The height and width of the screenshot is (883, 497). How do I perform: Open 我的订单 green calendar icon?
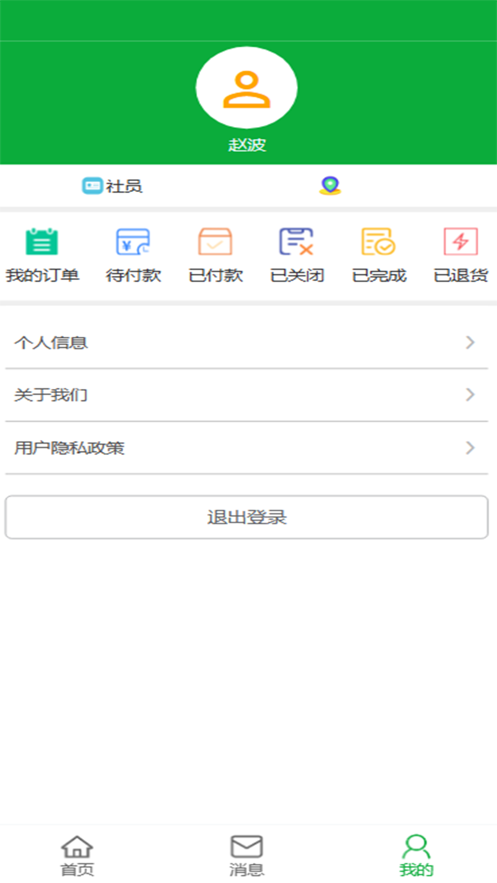coord(42,242)
